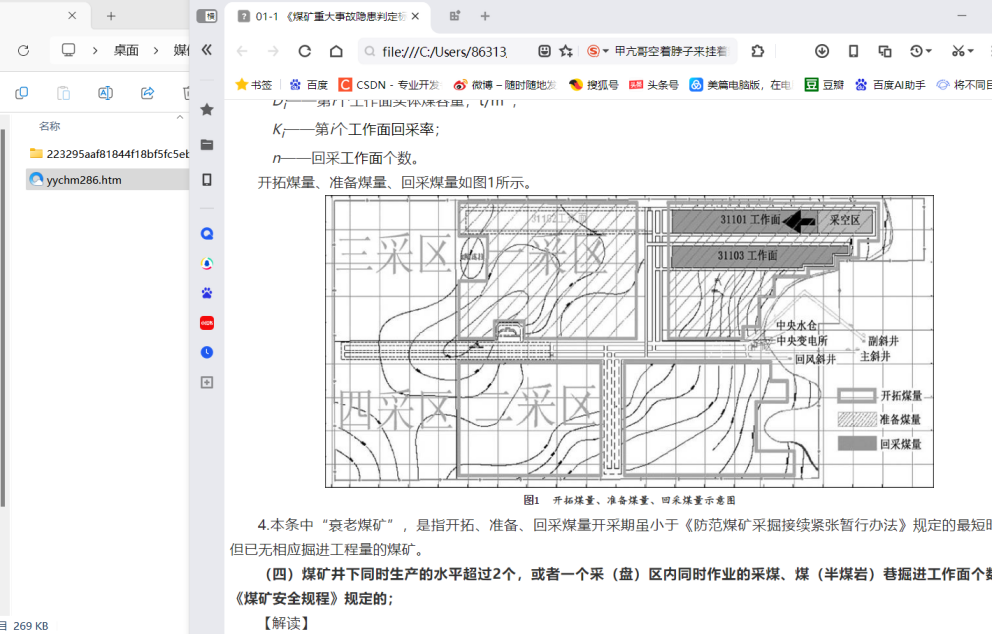Select the yychm286.htm file

point(83,180)
